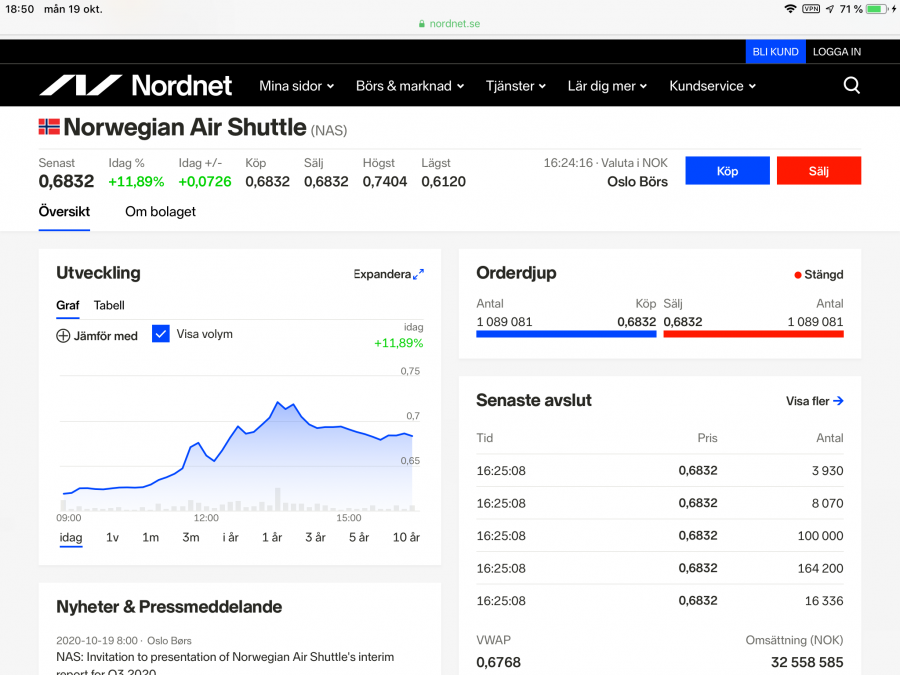Uncheck the Visa volym checkbox
The height and width of the screenshot is (675, 900).
point(161,334)
